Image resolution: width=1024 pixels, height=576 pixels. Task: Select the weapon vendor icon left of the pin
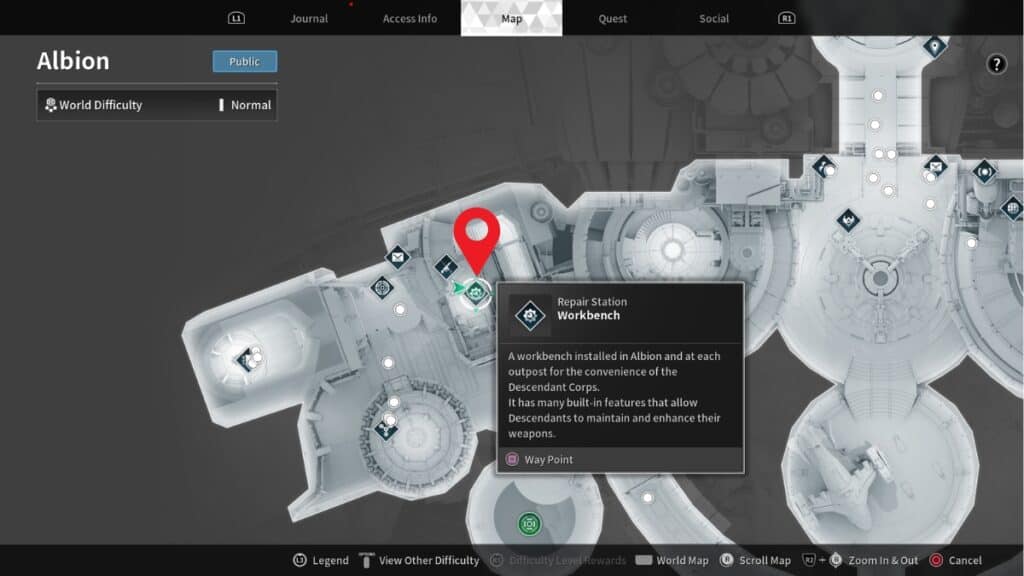446,266
